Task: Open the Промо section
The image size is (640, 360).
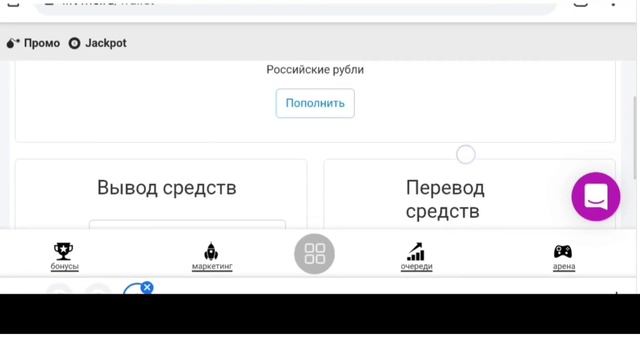Action: tap(33, 43)
